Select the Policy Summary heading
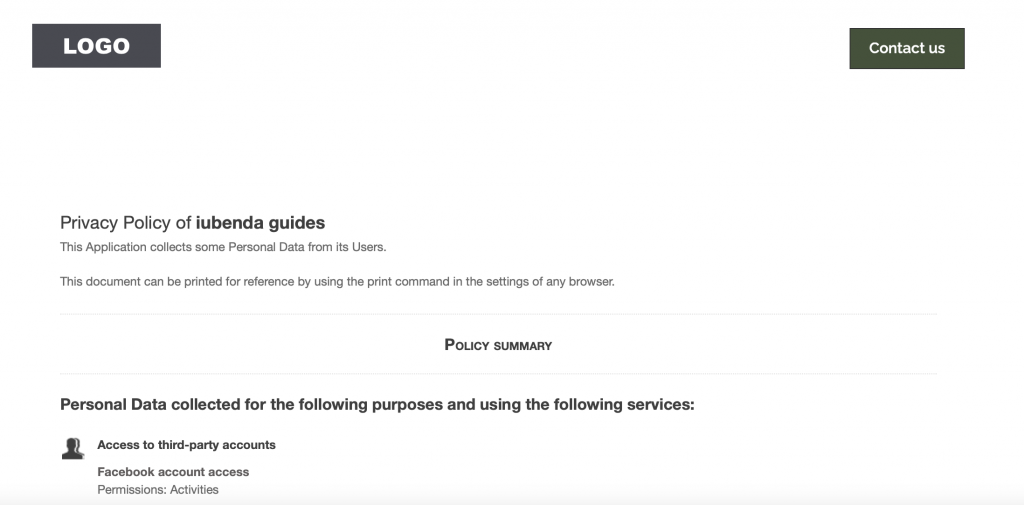1024x505 pixels. coord(498,345)
